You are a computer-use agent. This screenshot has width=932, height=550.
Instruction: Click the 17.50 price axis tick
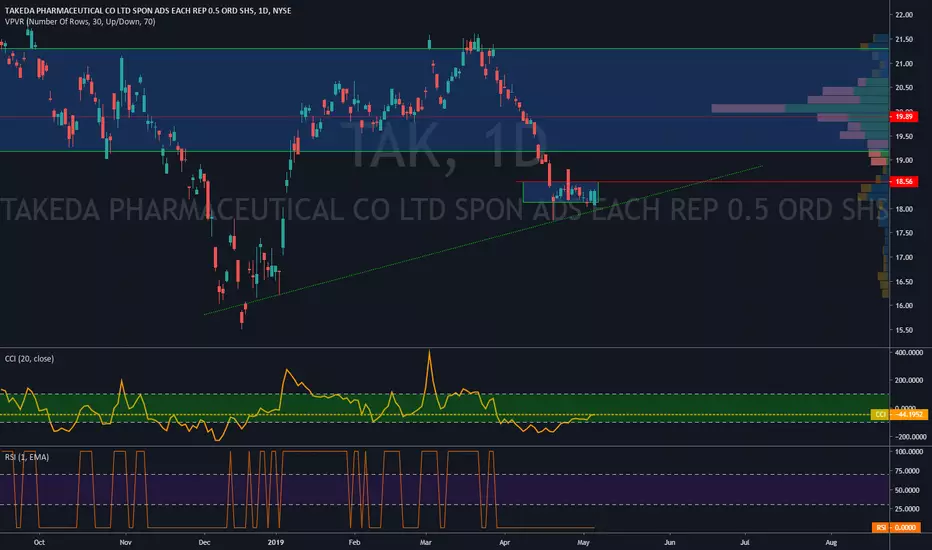(x=904, y=233)
